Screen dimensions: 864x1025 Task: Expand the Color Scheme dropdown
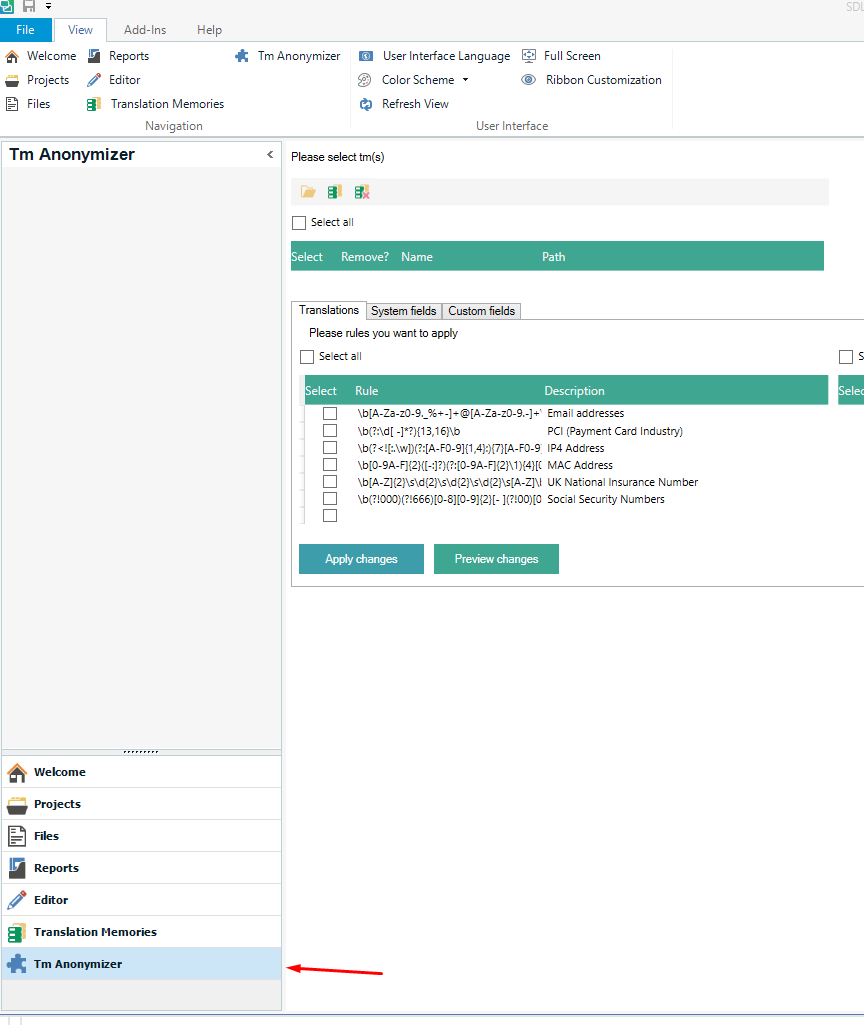tap(465, 80)
